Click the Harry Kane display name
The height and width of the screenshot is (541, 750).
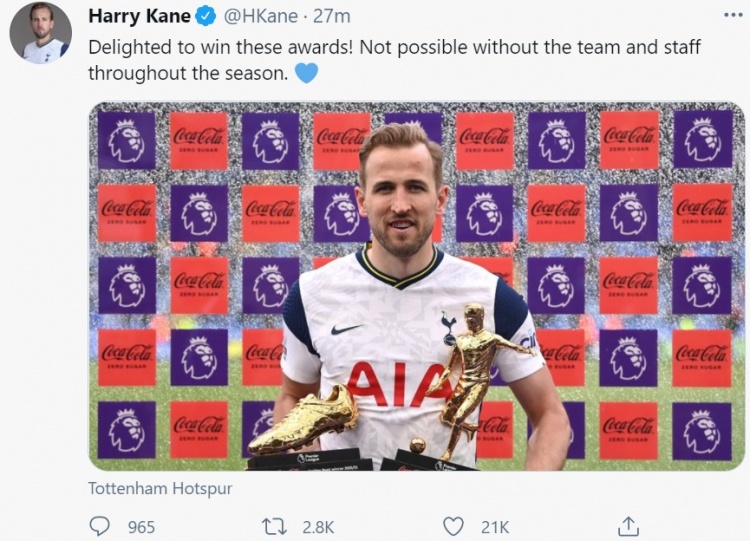(140, 16)
